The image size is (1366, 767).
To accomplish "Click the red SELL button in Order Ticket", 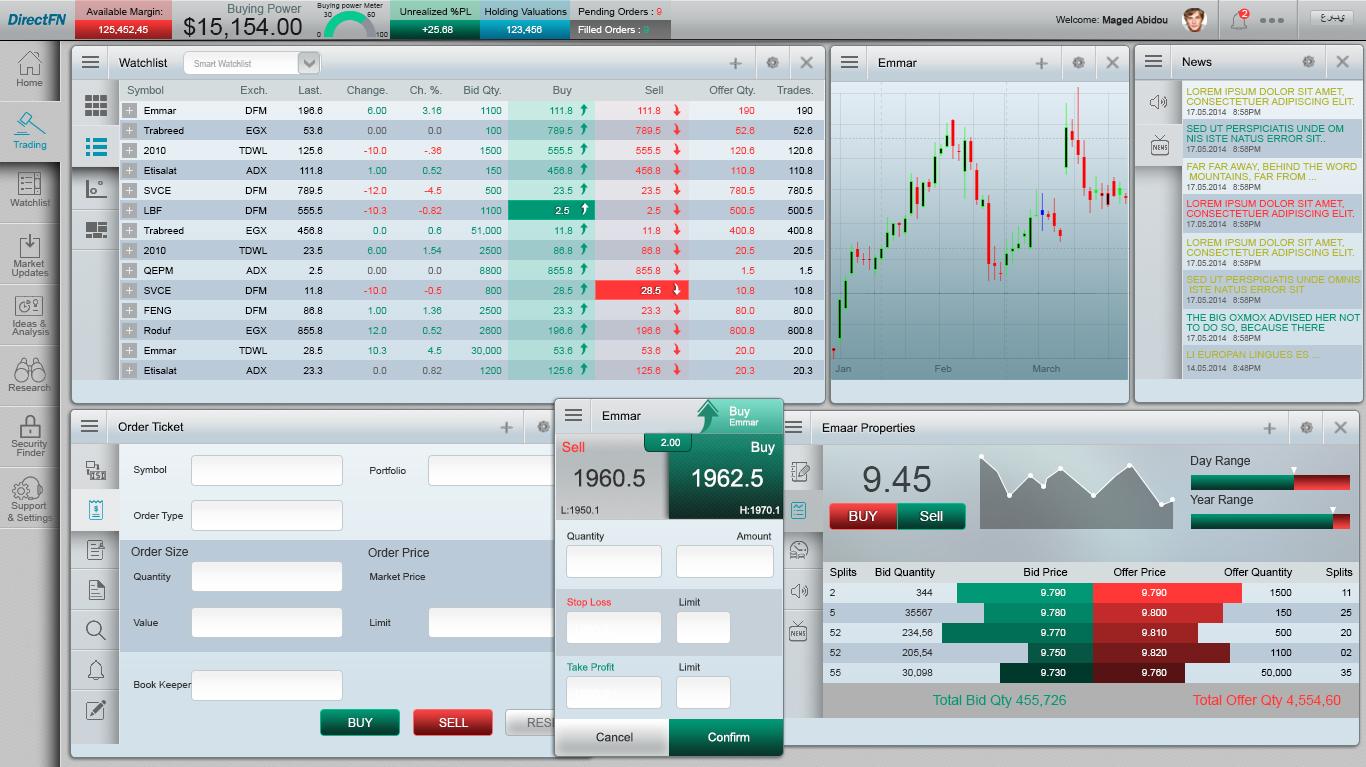I will 453,722.
